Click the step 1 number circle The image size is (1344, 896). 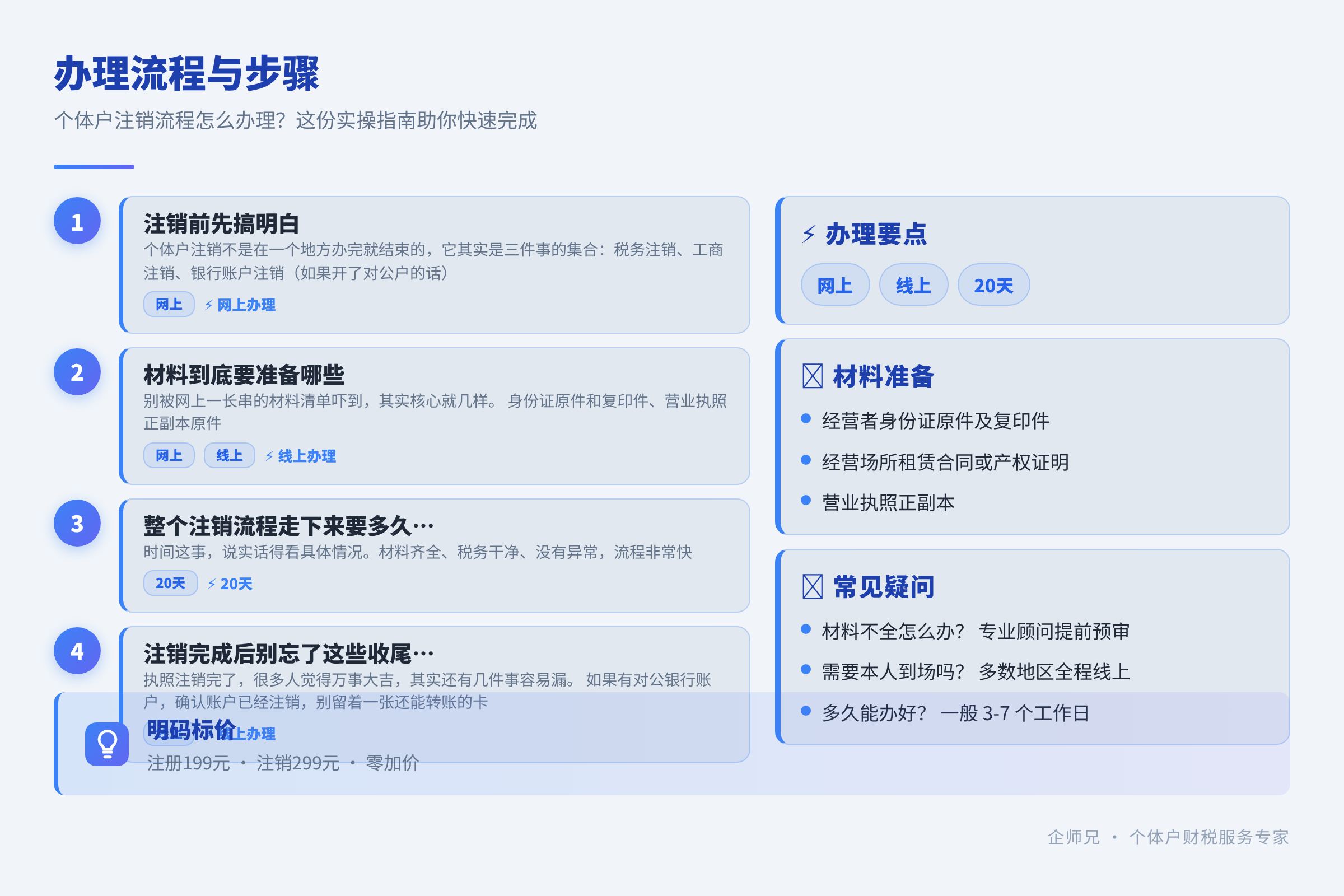click(77, 221)
